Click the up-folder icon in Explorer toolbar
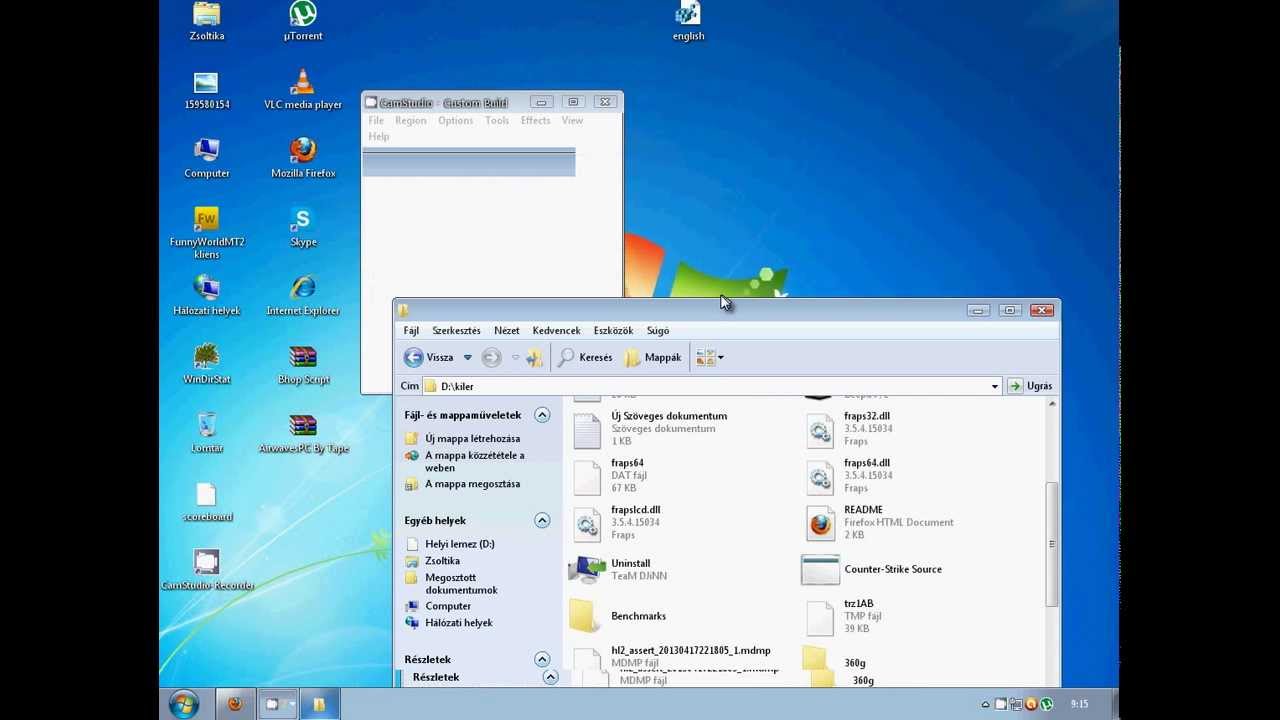Screen dimensions: 1280x720 [x=535, y=357]
